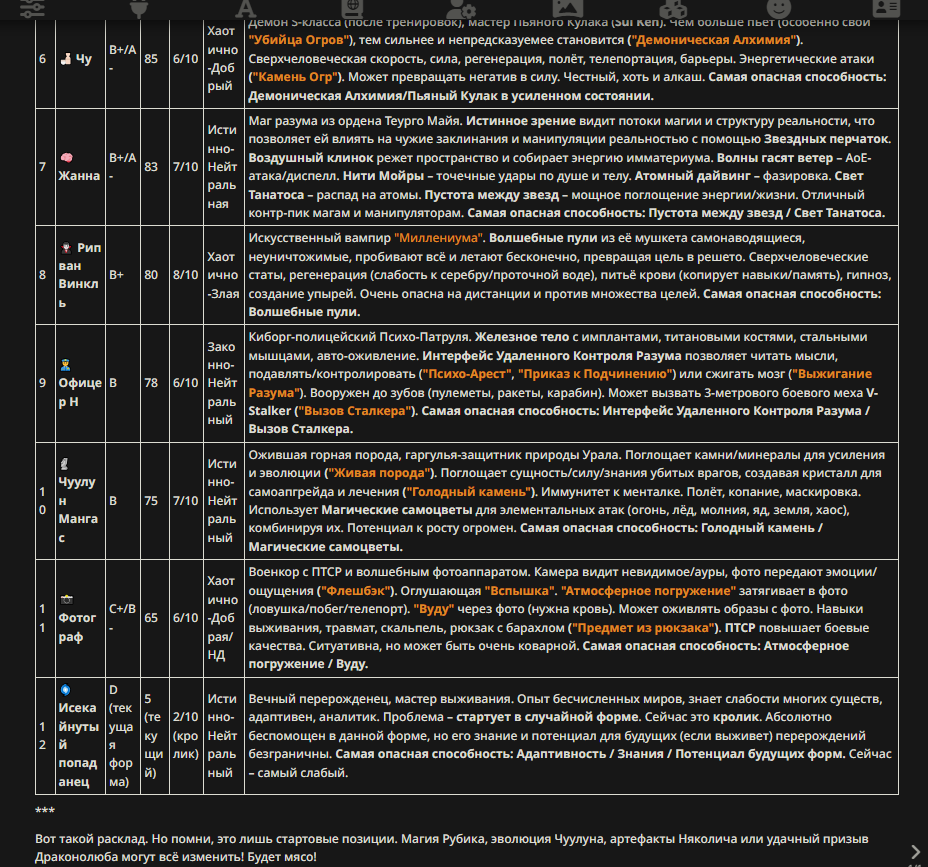Click the rank D (текущая форма) cell
The width and height of the screenshot is (928, 867).
121,736
